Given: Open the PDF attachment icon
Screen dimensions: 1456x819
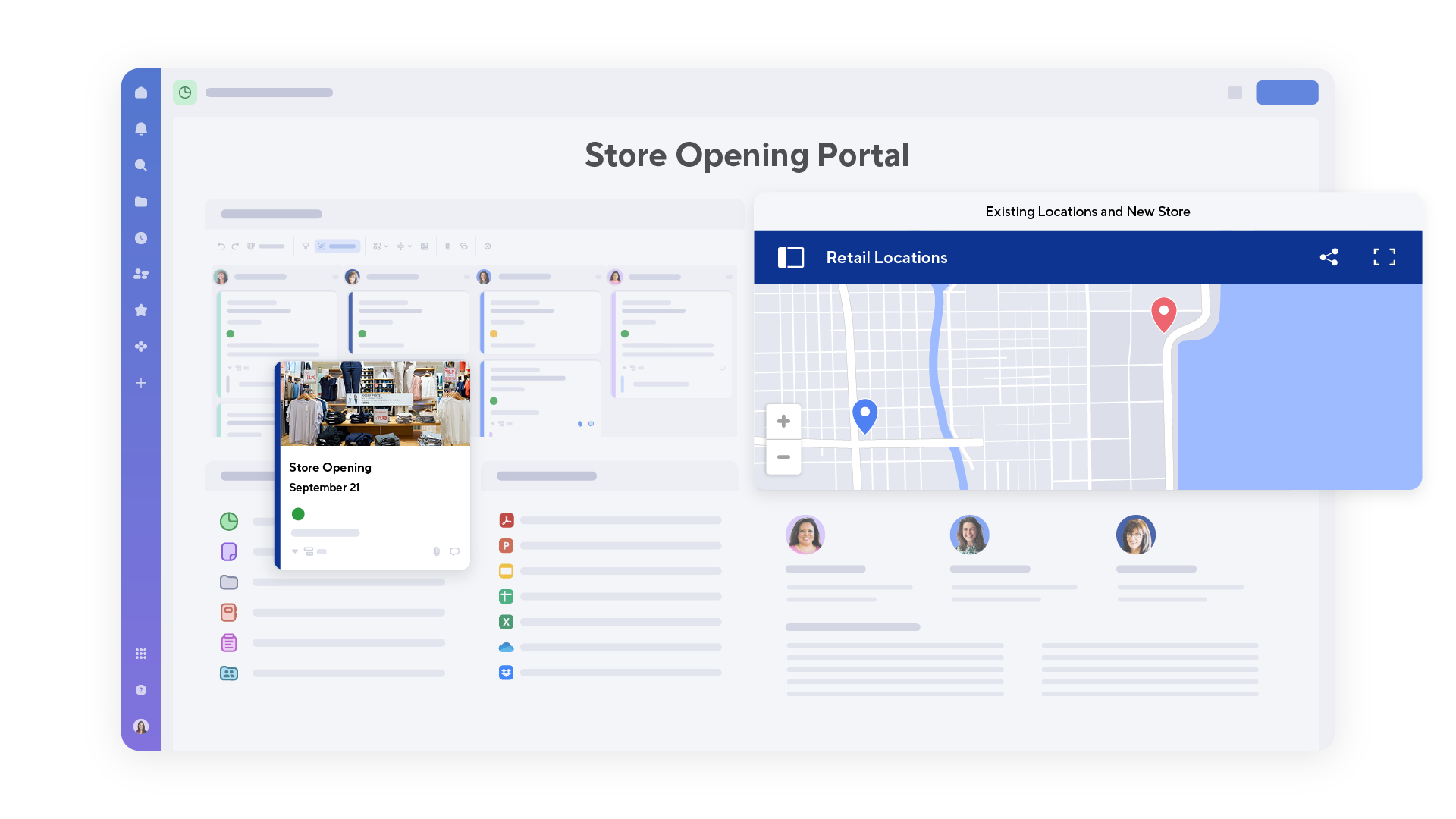Looking at the screenshot, I should click(x=507, y=521).
